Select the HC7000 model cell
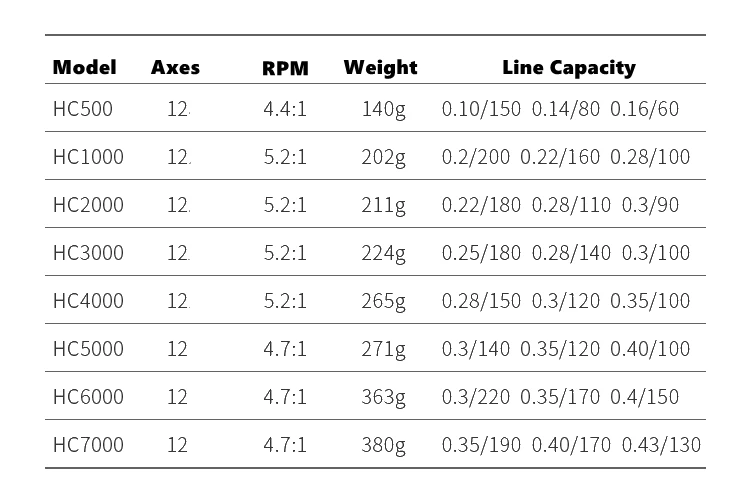This screenshot has width=750, height=501. 88,445
